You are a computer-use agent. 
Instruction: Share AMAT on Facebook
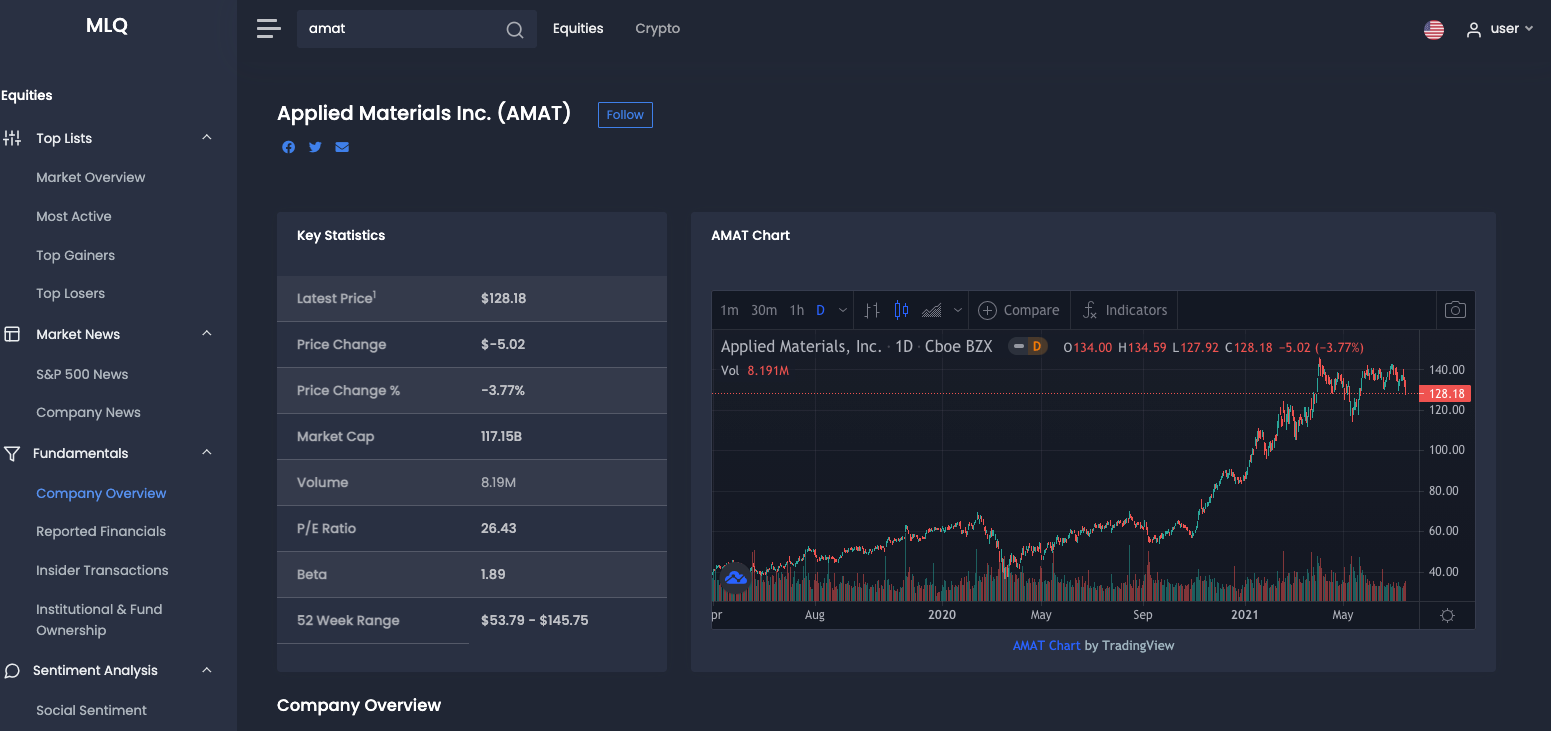[288, 147]
